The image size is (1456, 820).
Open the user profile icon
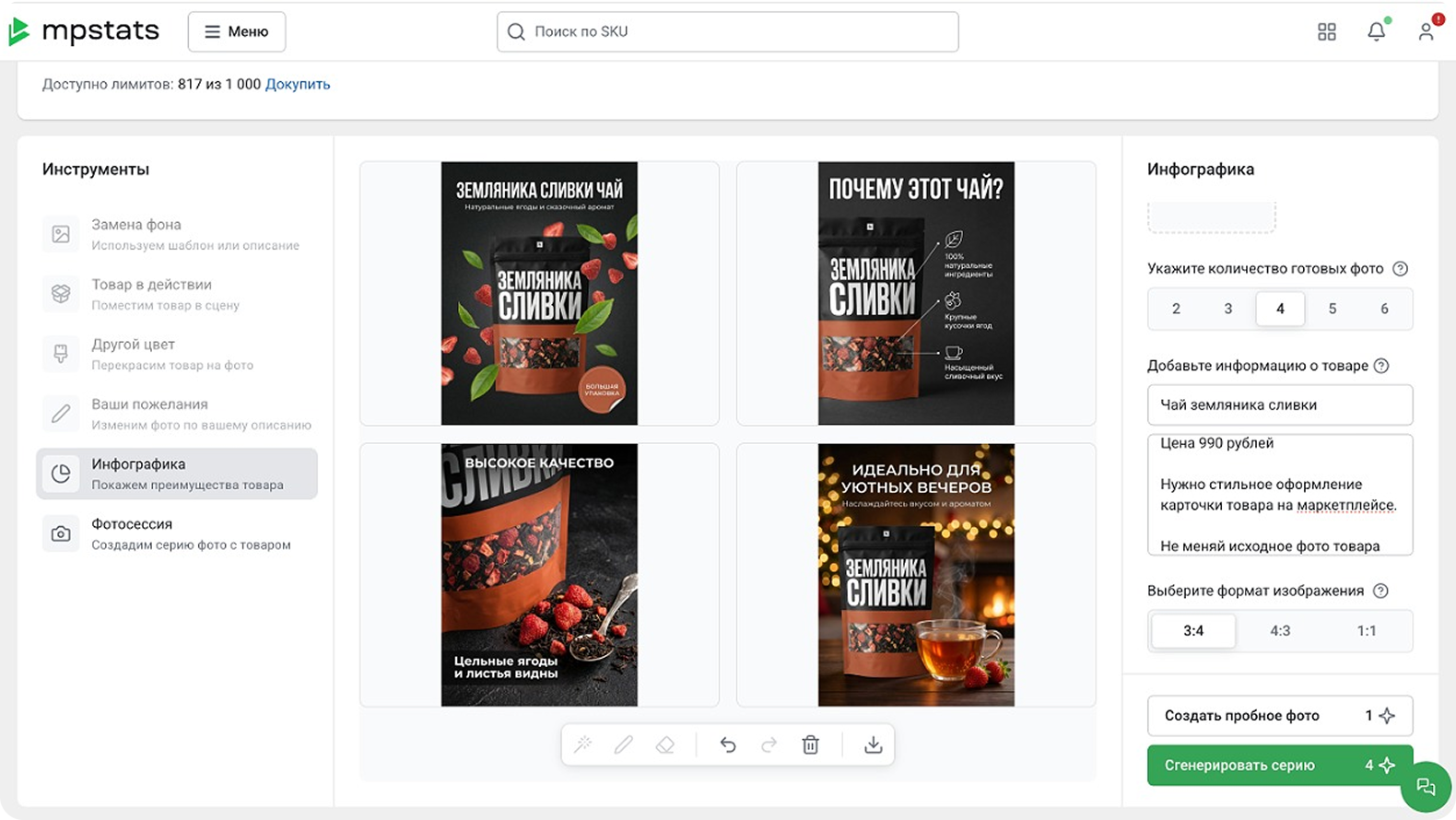click(1426, 32)
